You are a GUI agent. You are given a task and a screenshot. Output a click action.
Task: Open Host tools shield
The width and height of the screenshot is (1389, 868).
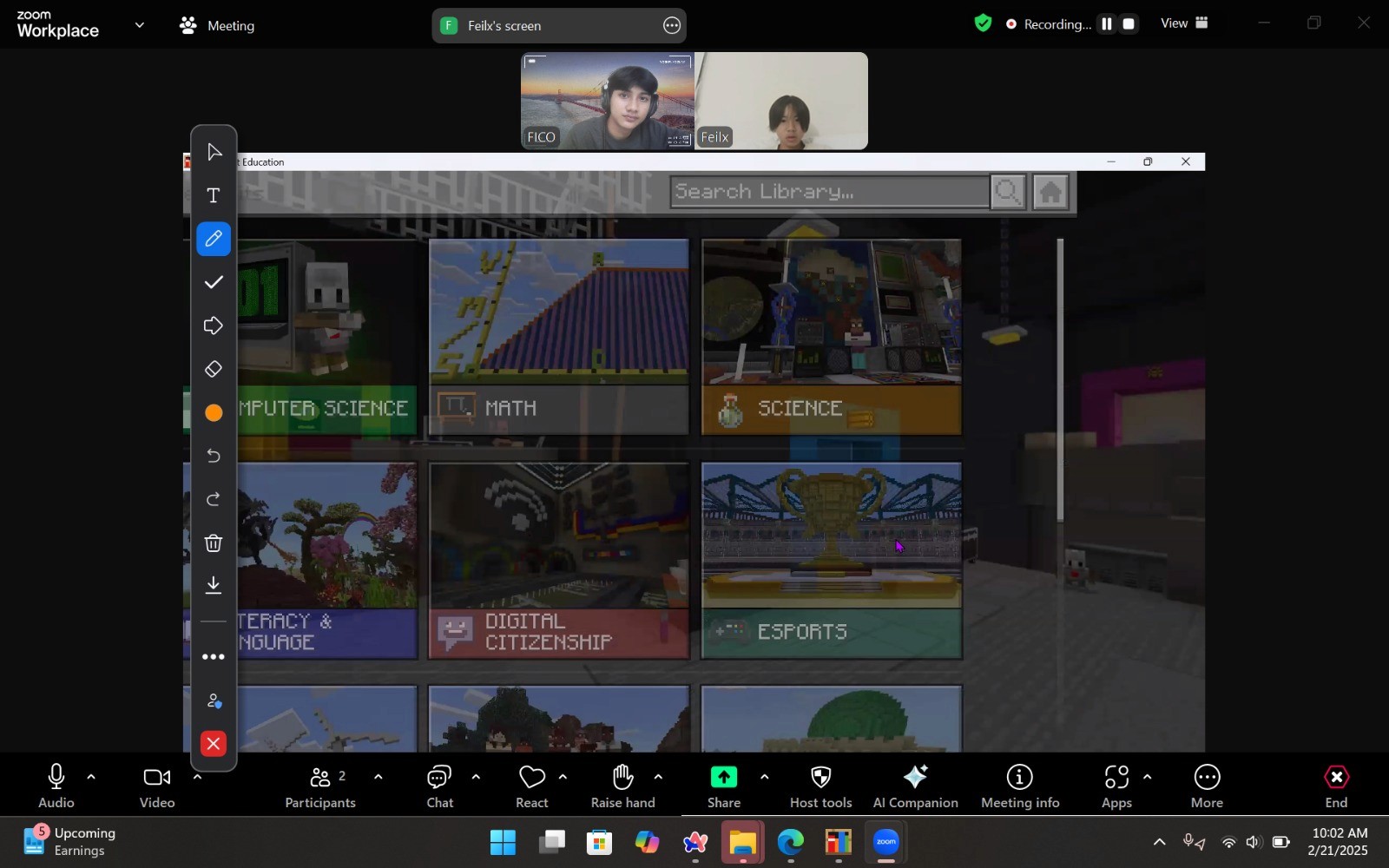click(x=820, y=786)
